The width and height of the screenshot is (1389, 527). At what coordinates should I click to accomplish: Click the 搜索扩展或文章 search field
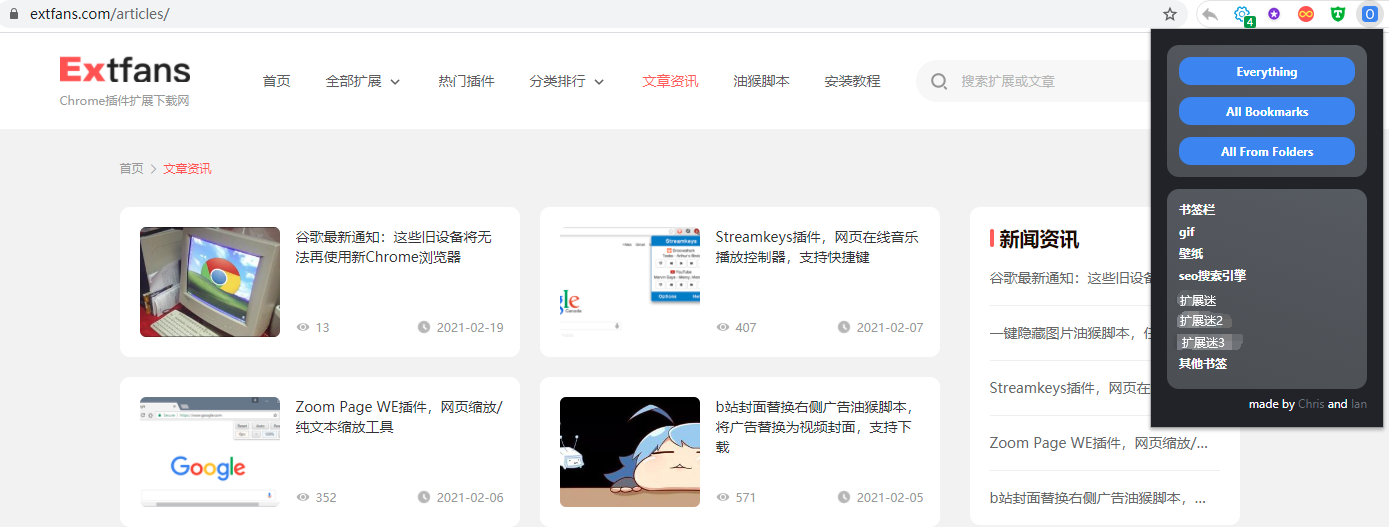coord(1040,81)
